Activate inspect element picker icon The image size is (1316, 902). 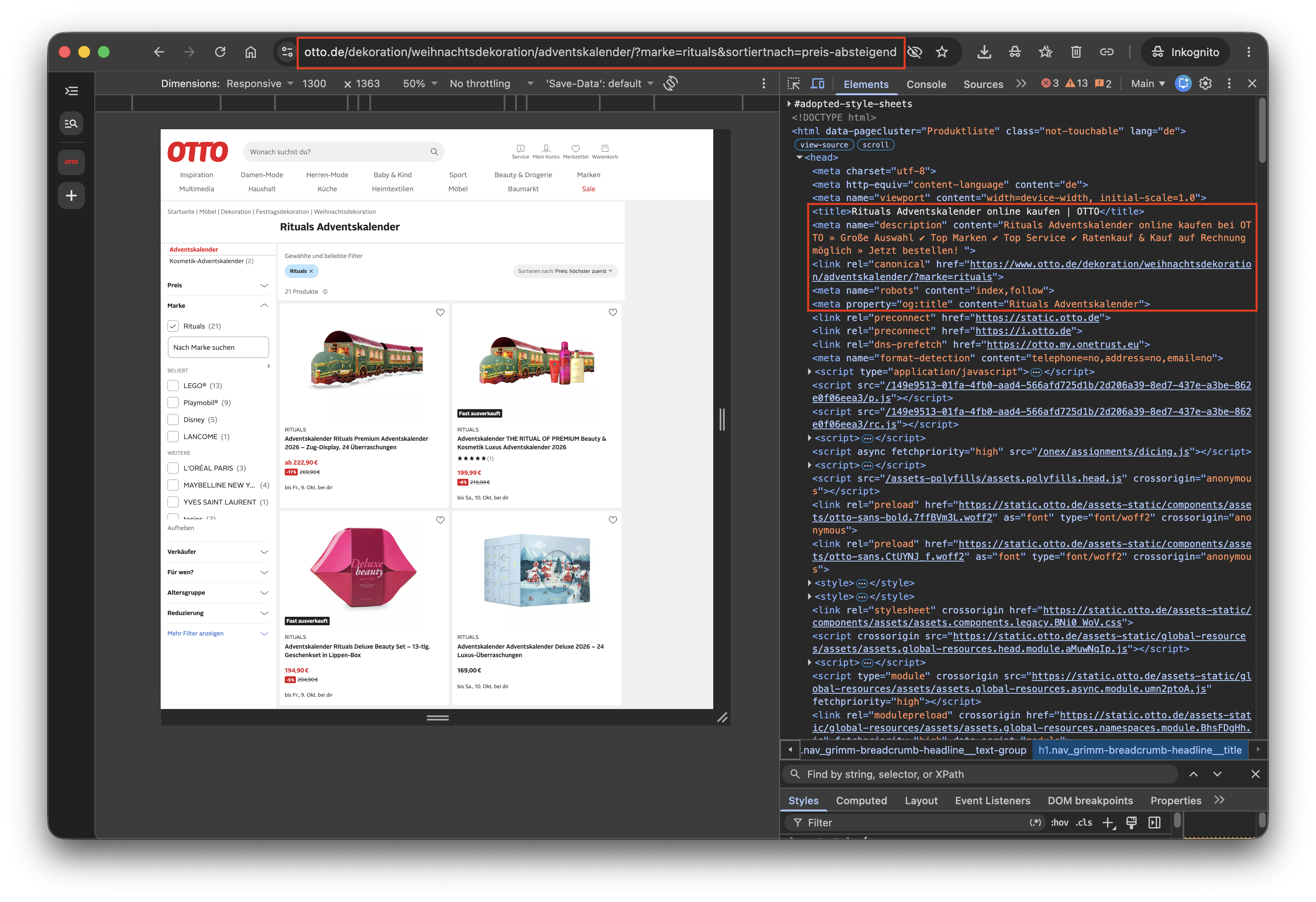pos(793,84)
